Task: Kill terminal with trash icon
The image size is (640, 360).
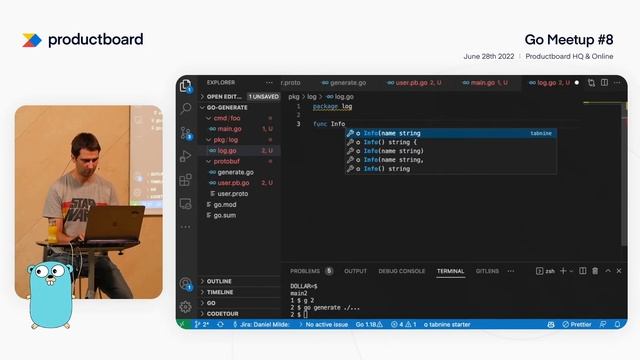Action: 595,271
